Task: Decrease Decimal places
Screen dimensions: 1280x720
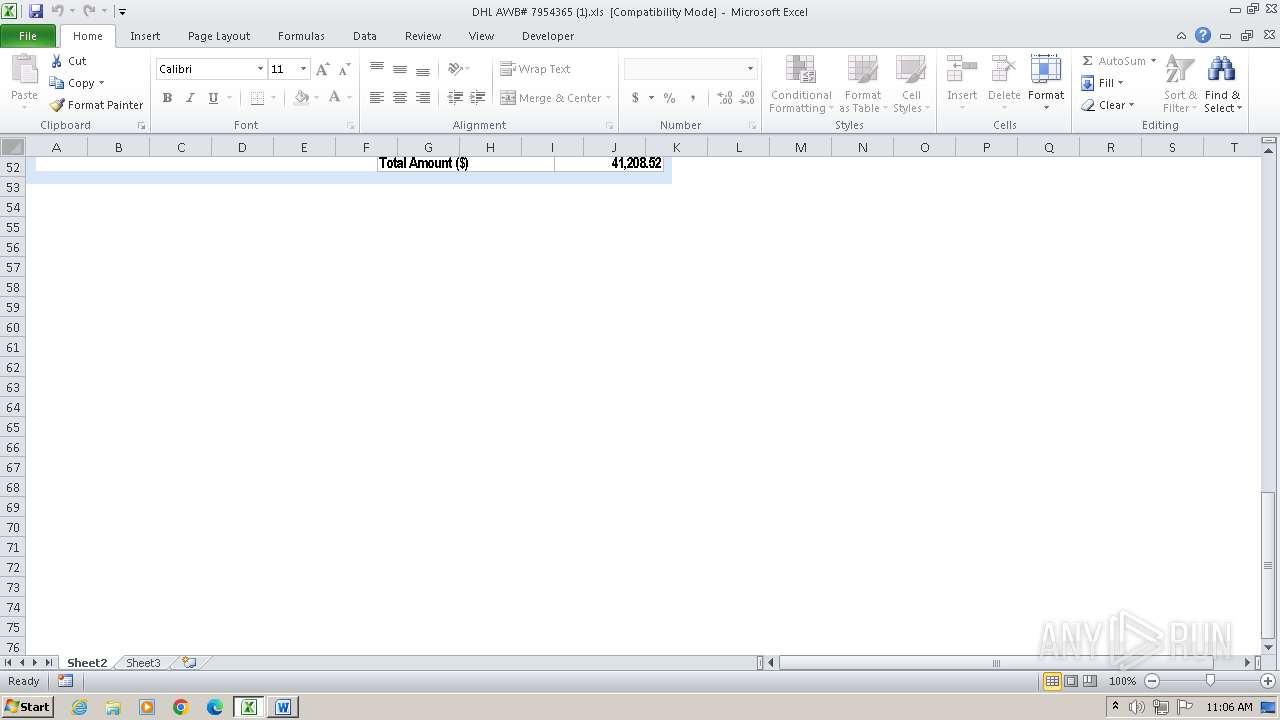Action: click(x=747, y=98)
